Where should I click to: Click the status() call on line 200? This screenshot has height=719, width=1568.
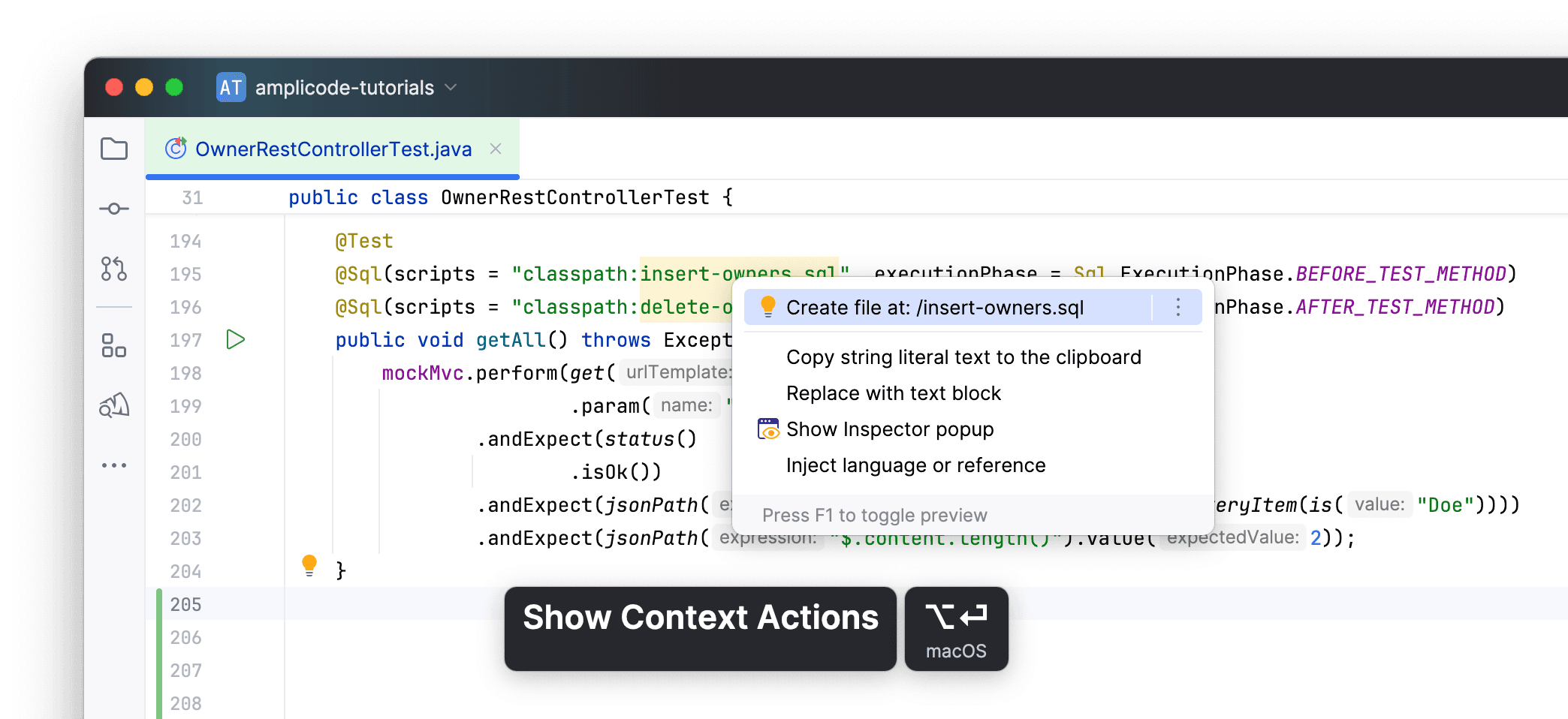(x=650, y=439)
